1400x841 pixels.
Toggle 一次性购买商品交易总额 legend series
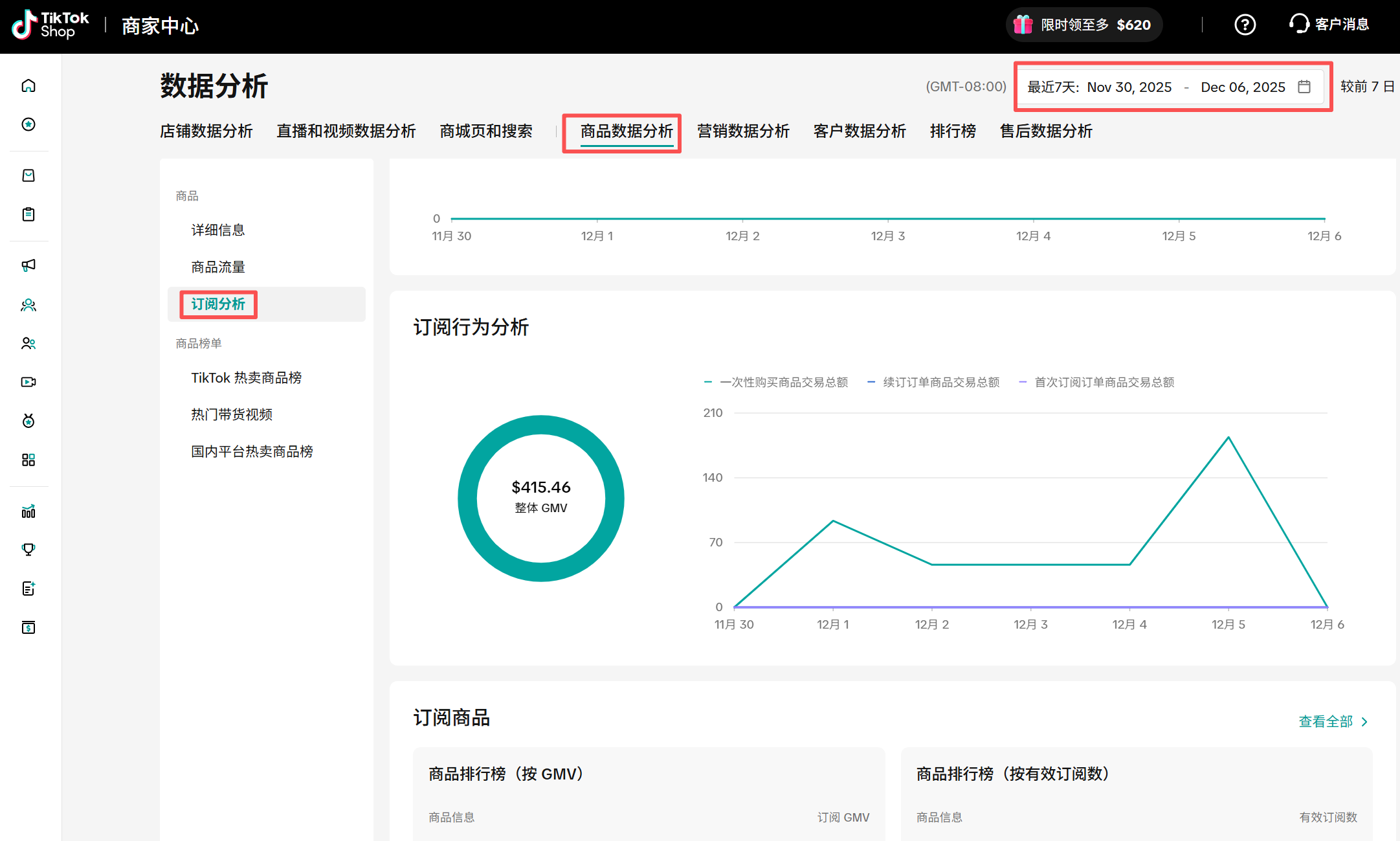[x=776, y=382]
